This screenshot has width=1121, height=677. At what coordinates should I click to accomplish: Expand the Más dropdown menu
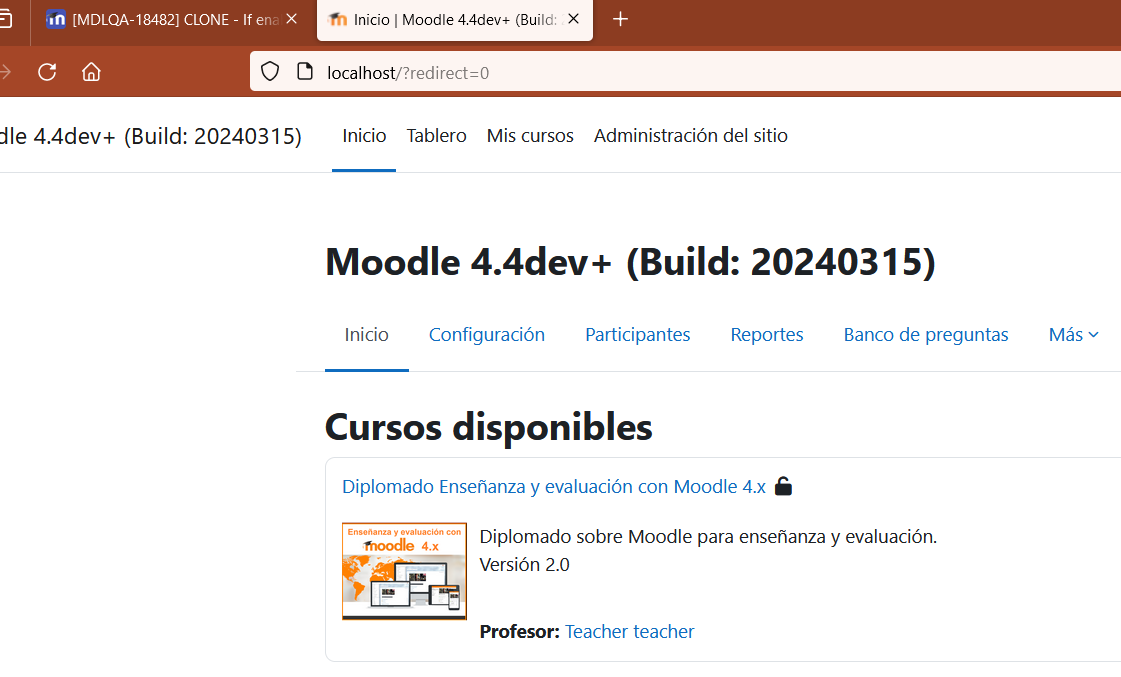[x=1073, y=335]
